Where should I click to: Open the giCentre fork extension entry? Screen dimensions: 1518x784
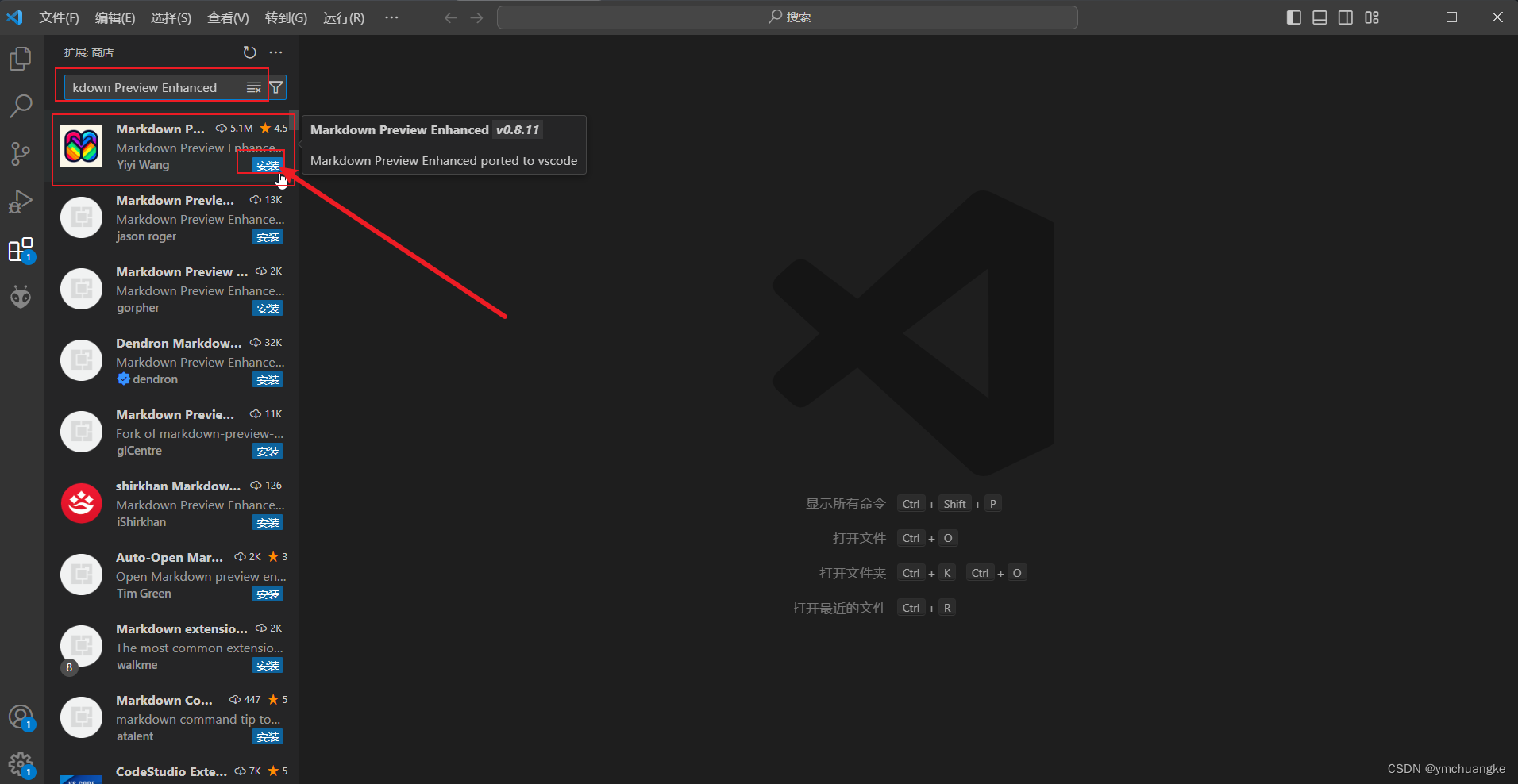tap(171, 432)
